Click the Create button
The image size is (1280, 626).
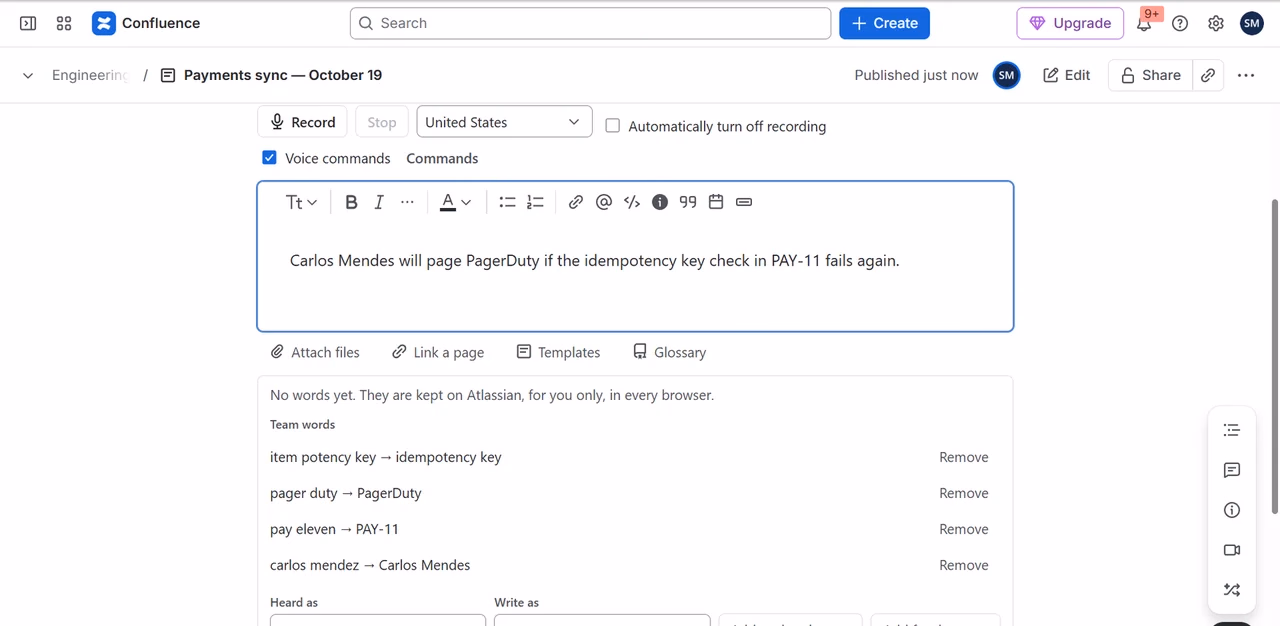pos(884,23)
